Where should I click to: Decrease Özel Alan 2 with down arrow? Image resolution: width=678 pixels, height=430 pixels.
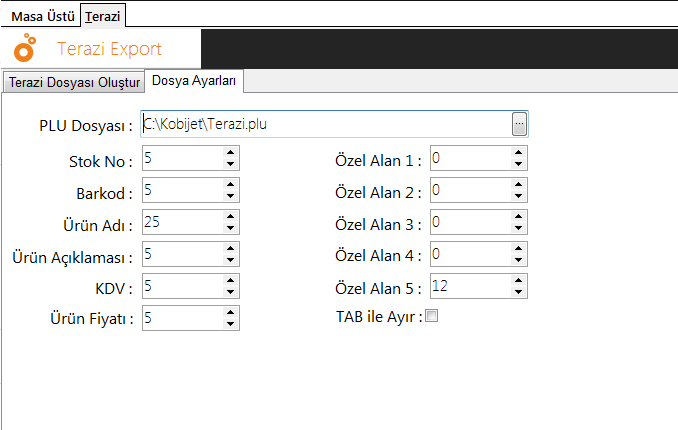(x=518, y=196)
